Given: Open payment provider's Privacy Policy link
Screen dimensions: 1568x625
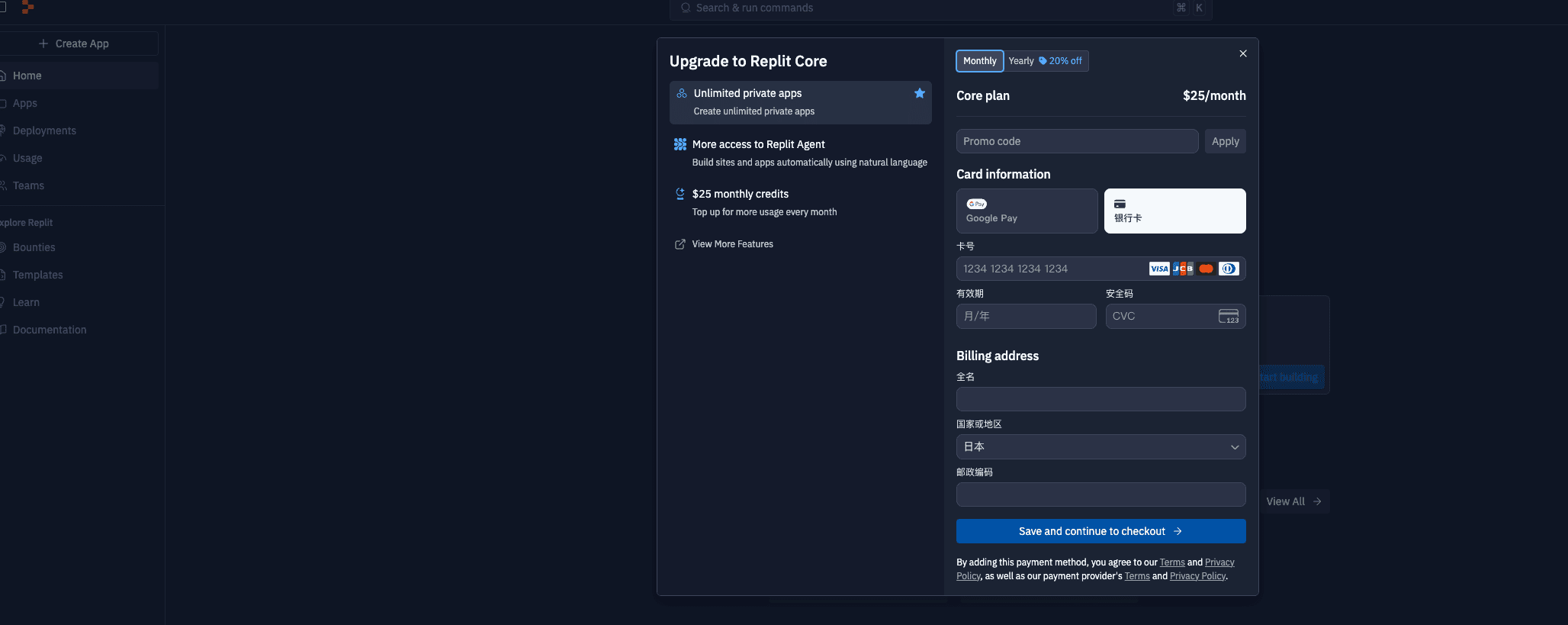Looking at the screenshot, I should [x=1197, y=576].
